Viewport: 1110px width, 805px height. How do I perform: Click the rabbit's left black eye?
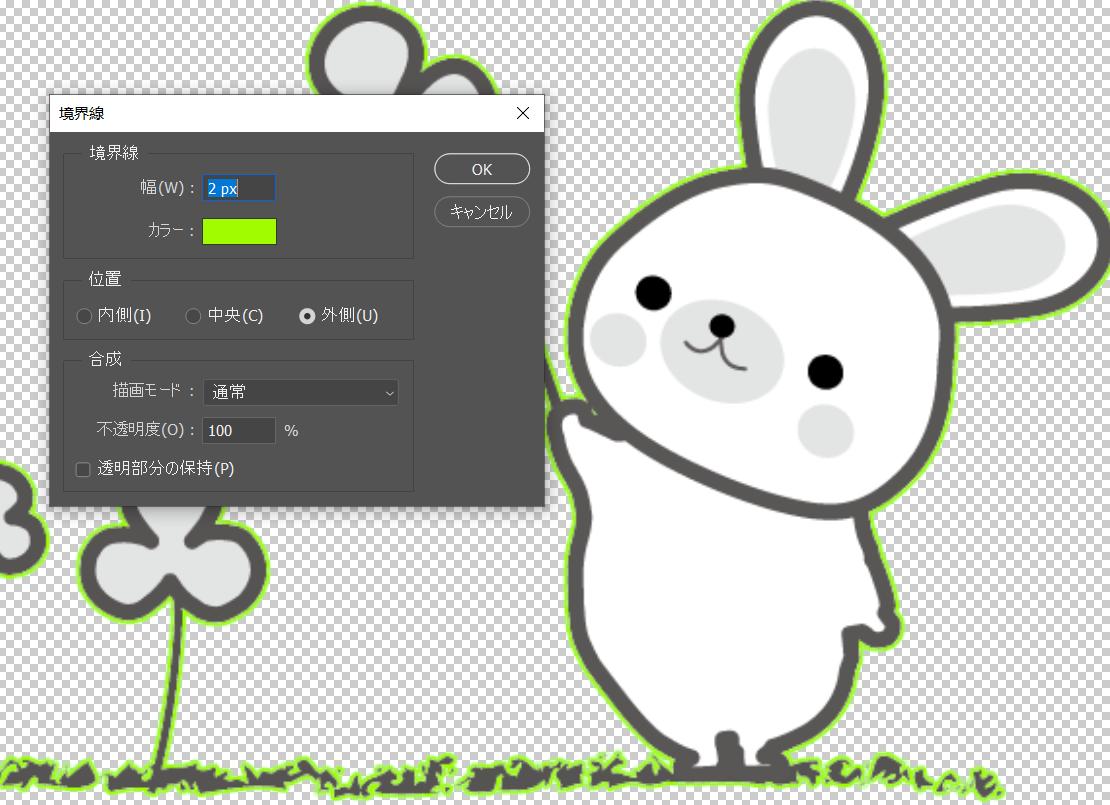(653, 291)
